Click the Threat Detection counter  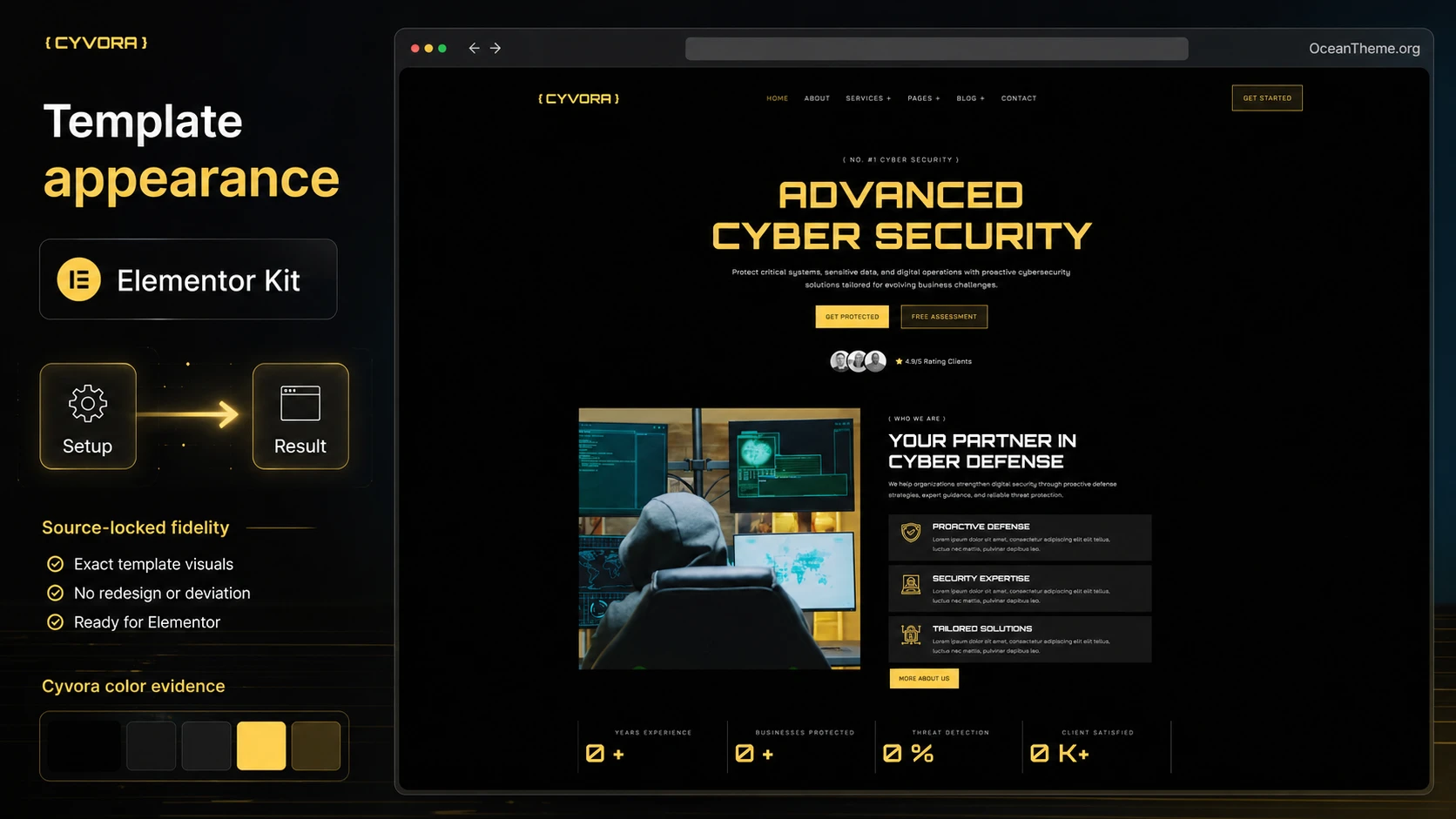pos(948,746)
